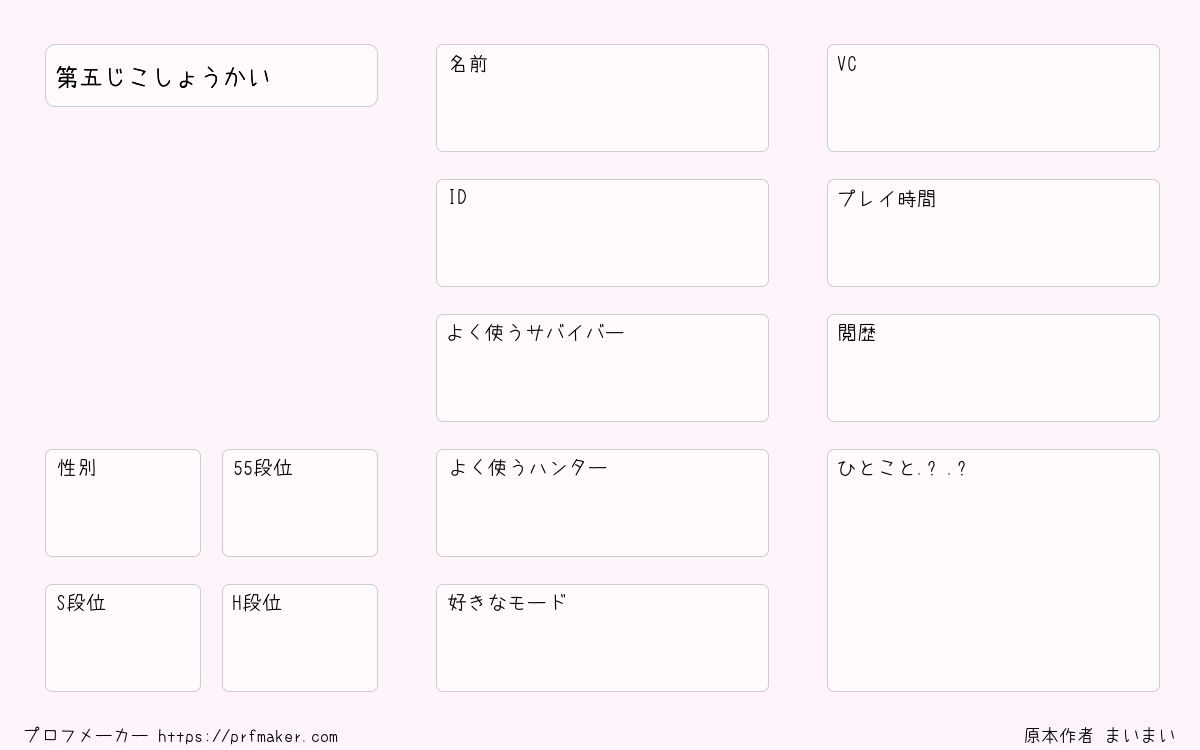1200x750 pixels.
Task: Select the 好きなモード field
Action: (602, 638)
